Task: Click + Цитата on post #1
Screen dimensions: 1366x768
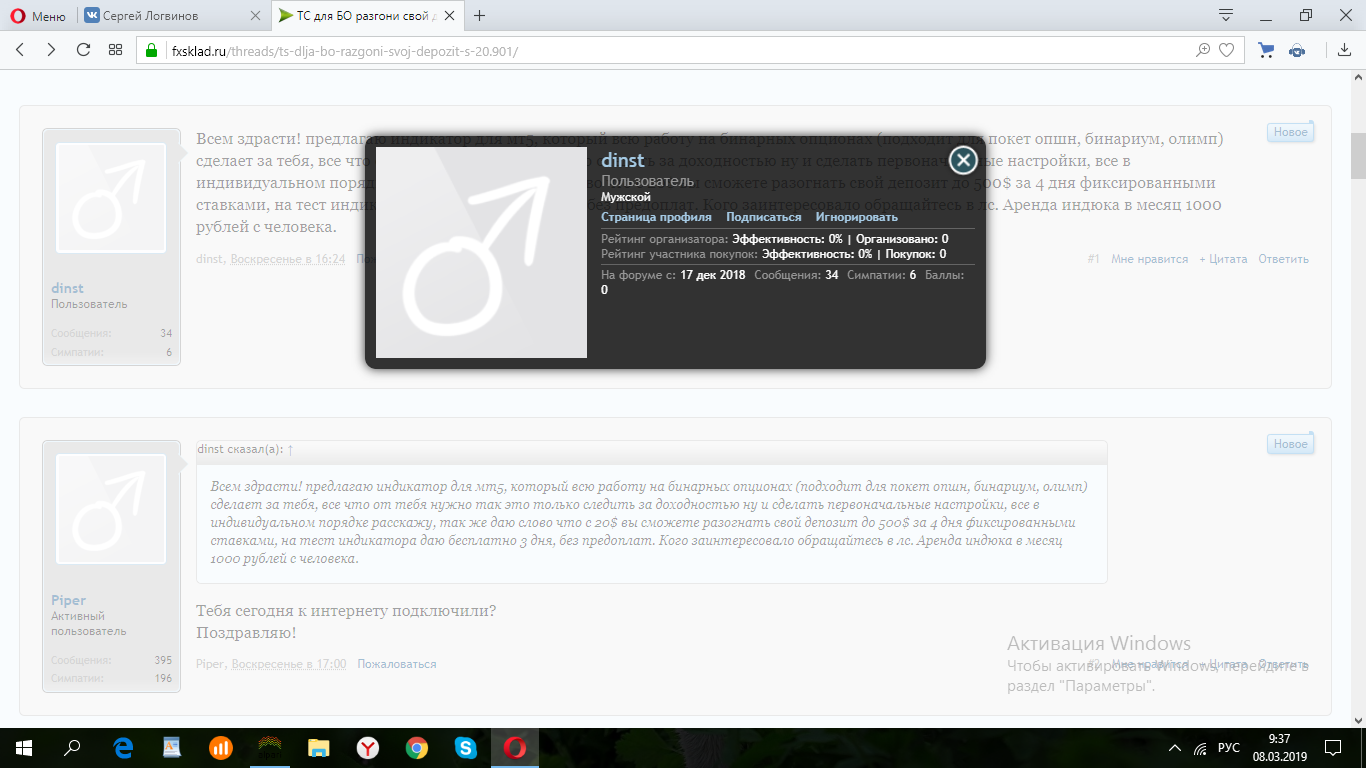Action: pyautogui.click(x=1223, y=259)
